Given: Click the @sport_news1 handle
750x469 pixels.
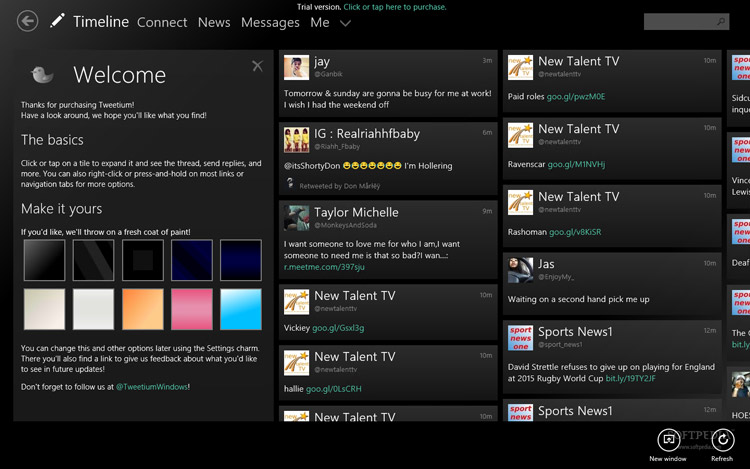Looking at the screenshot, I should 560,344.
